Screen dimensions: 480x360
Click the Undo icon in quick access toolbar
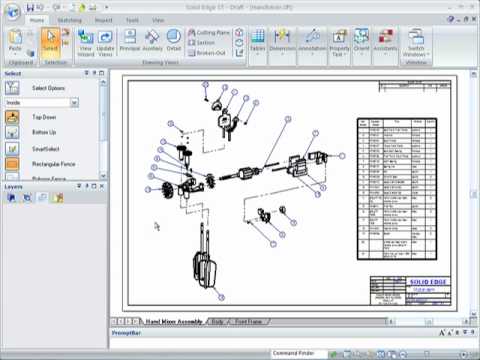click(40, 7)
